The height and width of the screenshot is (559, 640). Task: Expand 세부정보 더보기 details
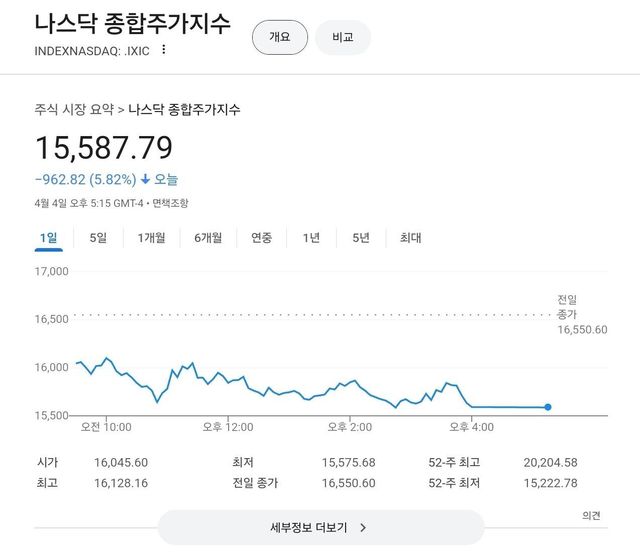(320, 527)
